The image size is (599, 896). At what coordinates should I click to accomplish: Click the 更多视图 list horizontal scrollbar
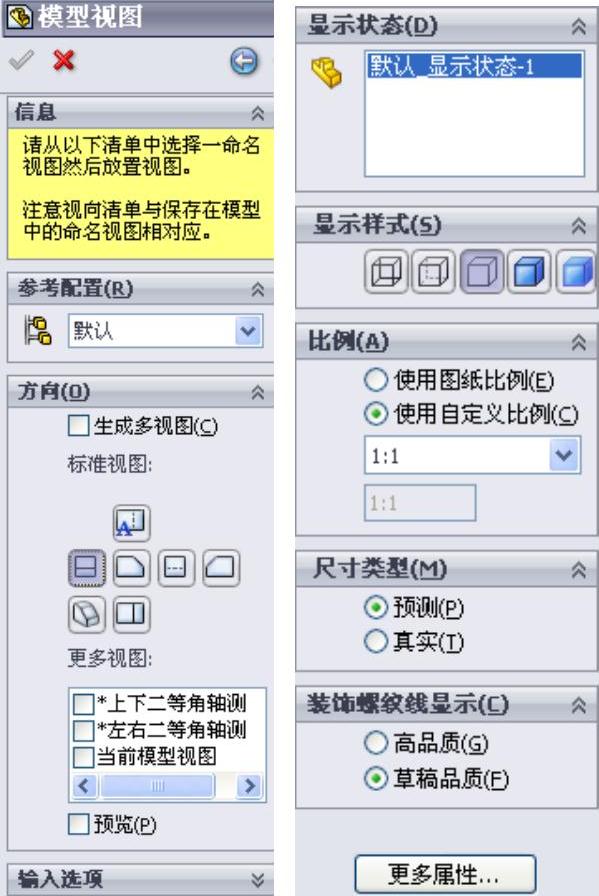pos(166,786)
